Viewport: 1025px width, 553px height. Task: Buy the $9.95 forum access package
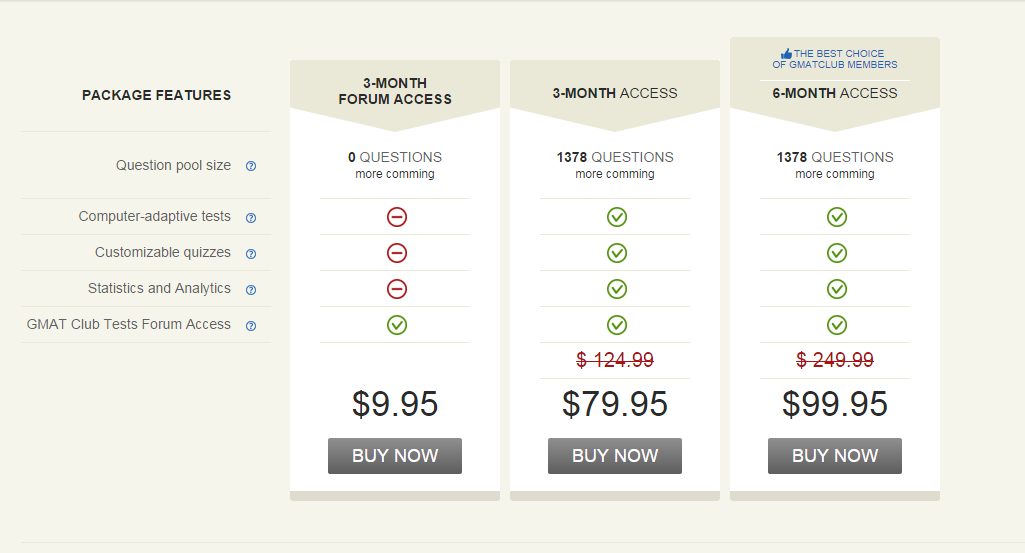(x=395, y=456)
